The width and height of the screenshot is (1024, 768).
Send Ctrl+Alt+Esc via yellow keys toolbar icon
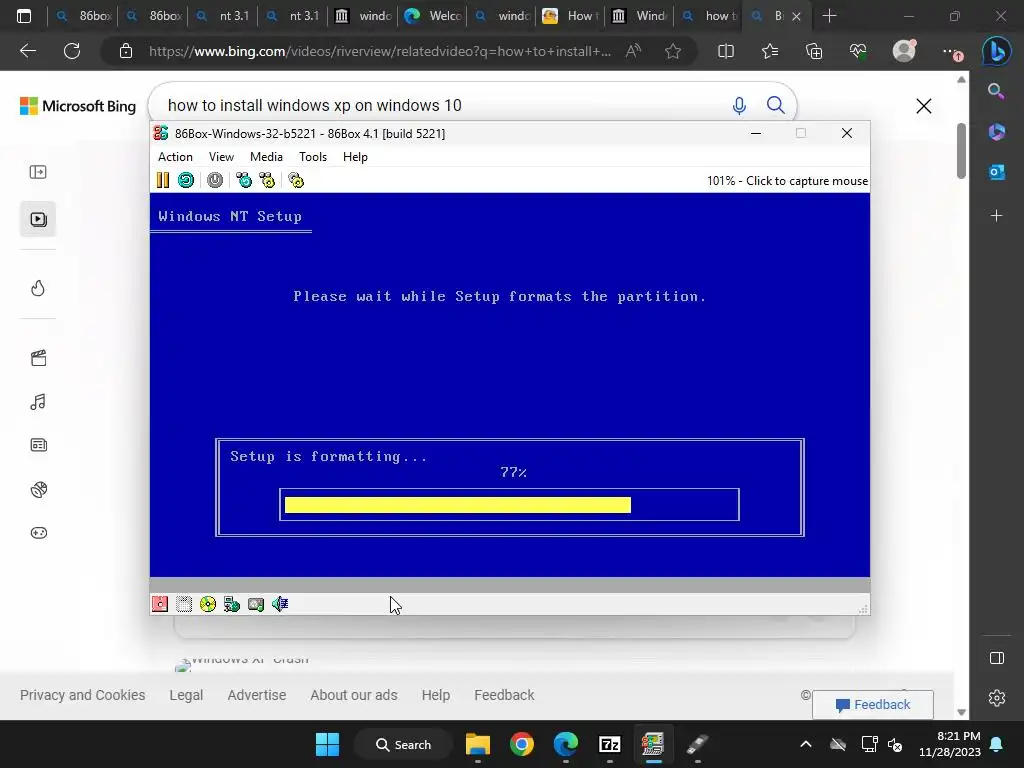coord(267,180)
